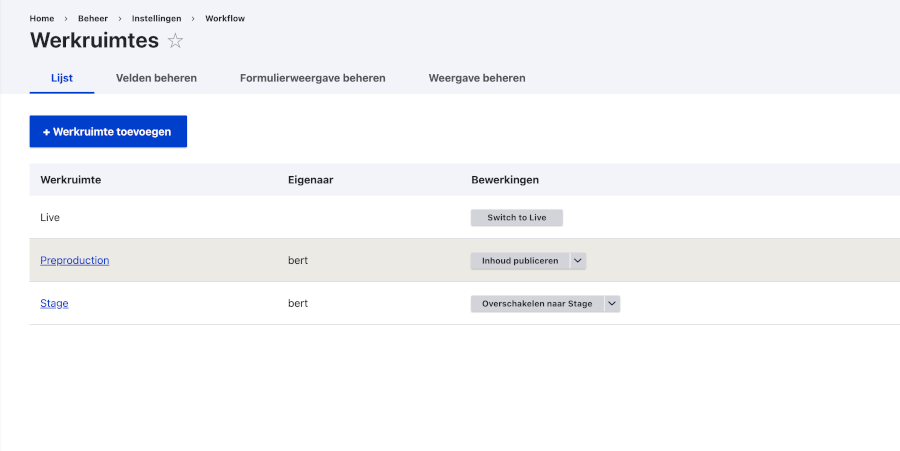Open the Formulierweergave beheren tab
Screen dimensions: 900x451
pos(313,78)
